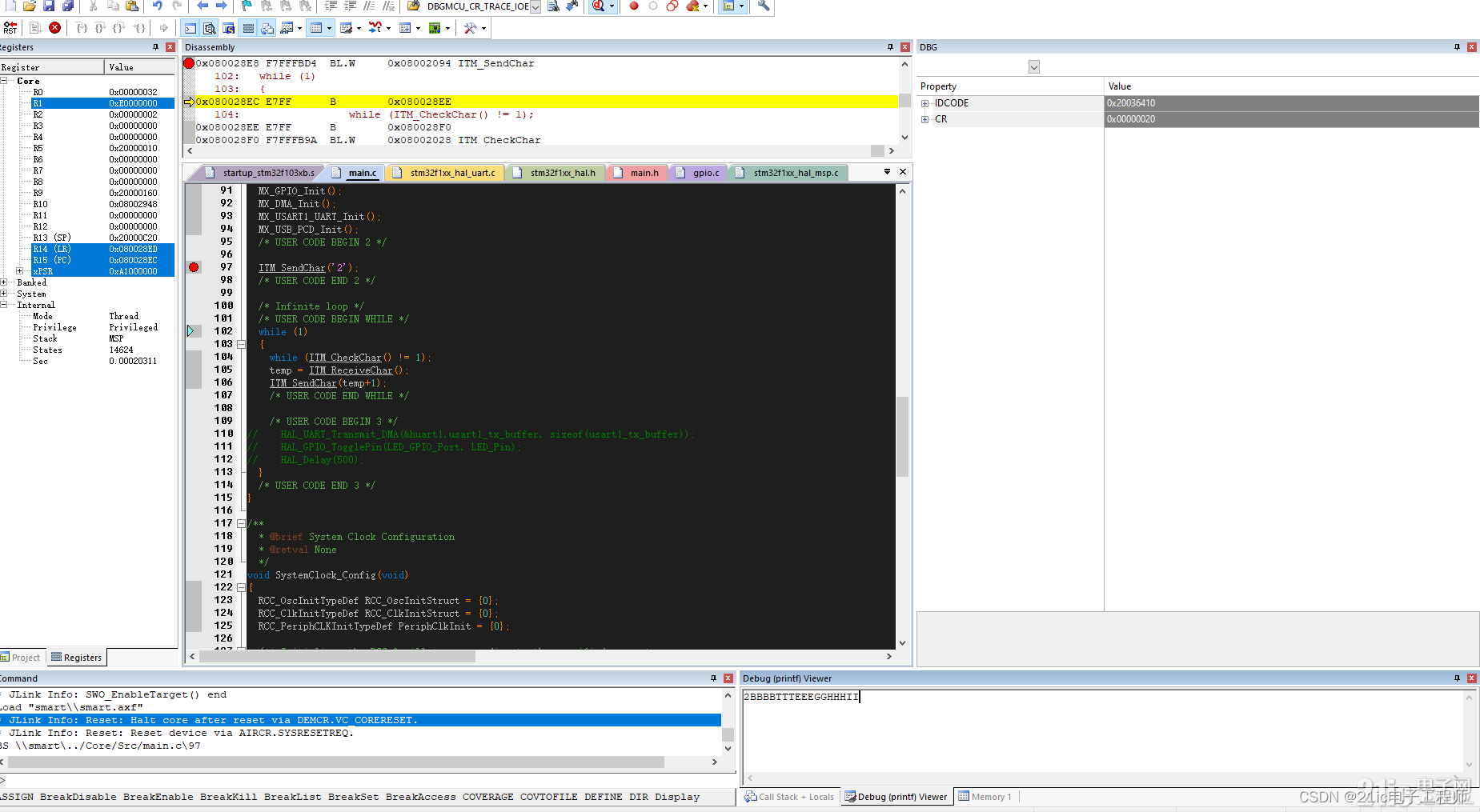Viewport: 1480px width, 812px height.
Task: Click the Run to Cursor Line icon
Action: pos(138,28)
